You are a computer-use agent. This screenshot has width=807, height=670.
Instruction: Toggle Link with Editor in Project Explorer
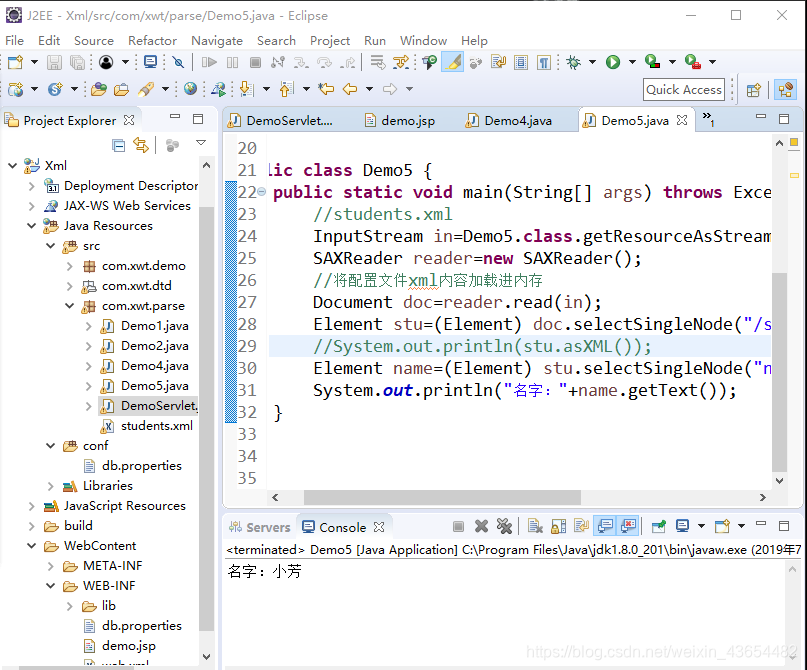[x=141, y=146]
